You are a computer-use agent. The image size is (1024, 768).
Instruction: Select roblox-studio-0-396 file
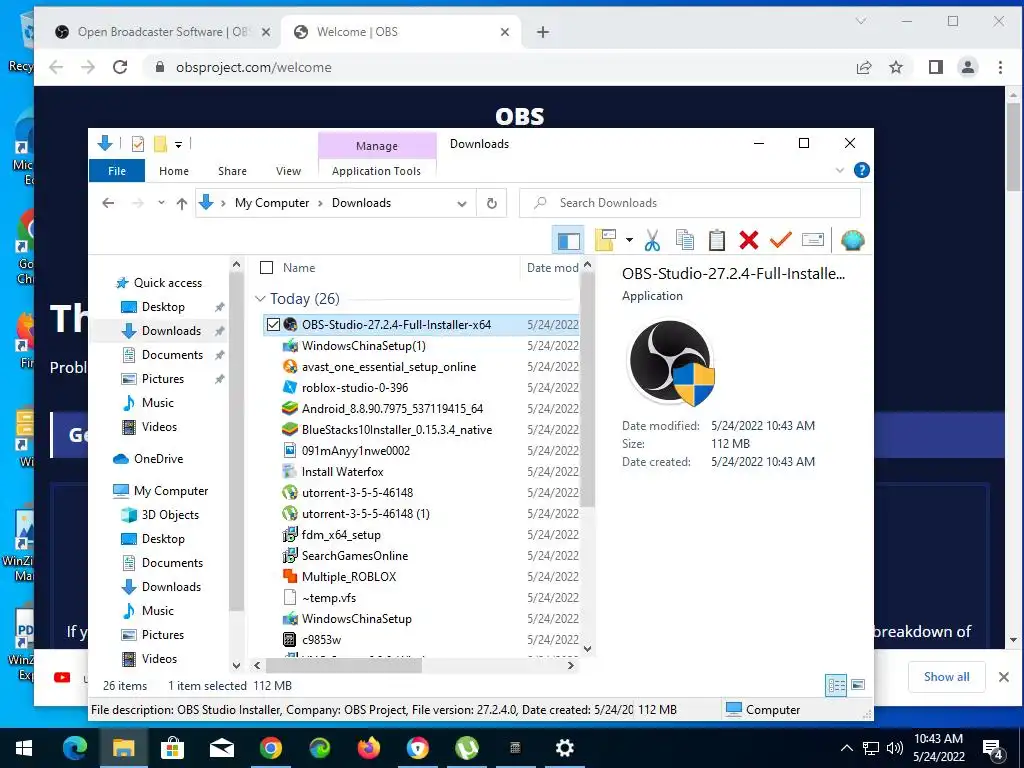coord(355,387)
